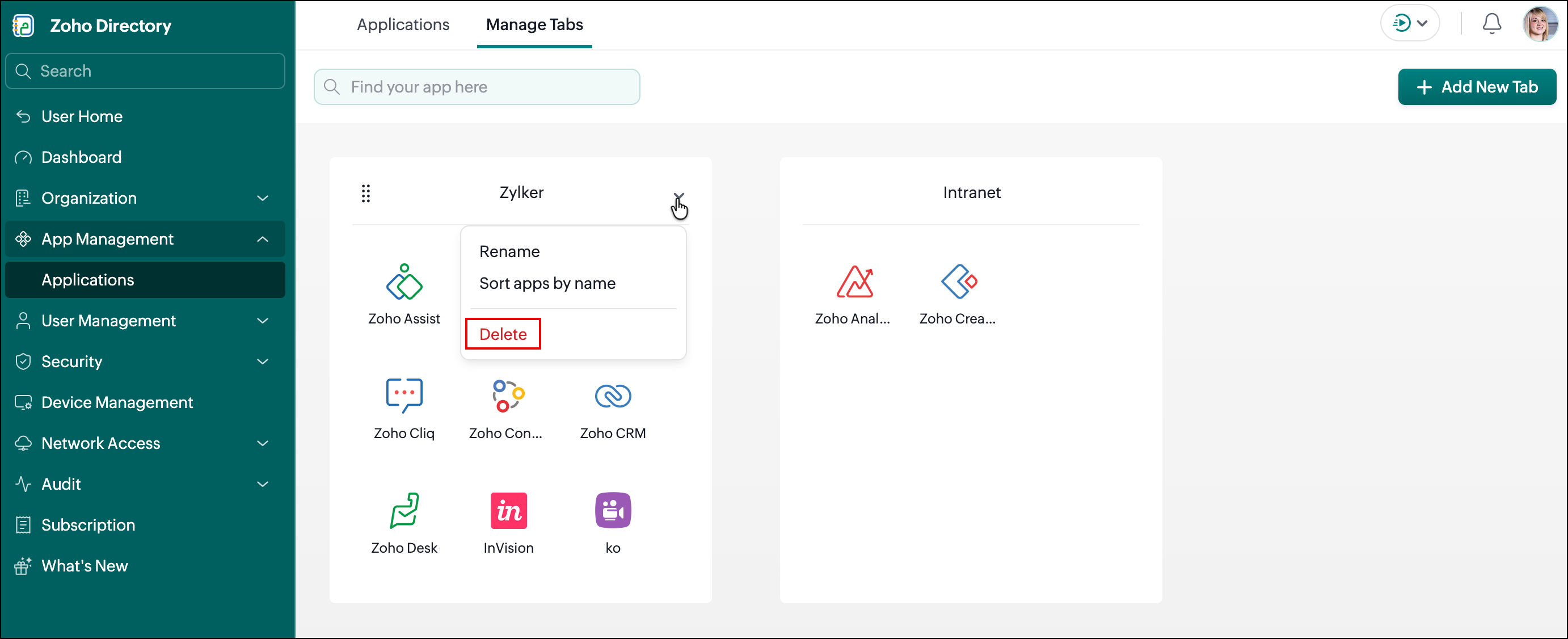This screenshot has width=1568, height=639.
Task: Open the user profile avatar
Action: coord(1540,24)
